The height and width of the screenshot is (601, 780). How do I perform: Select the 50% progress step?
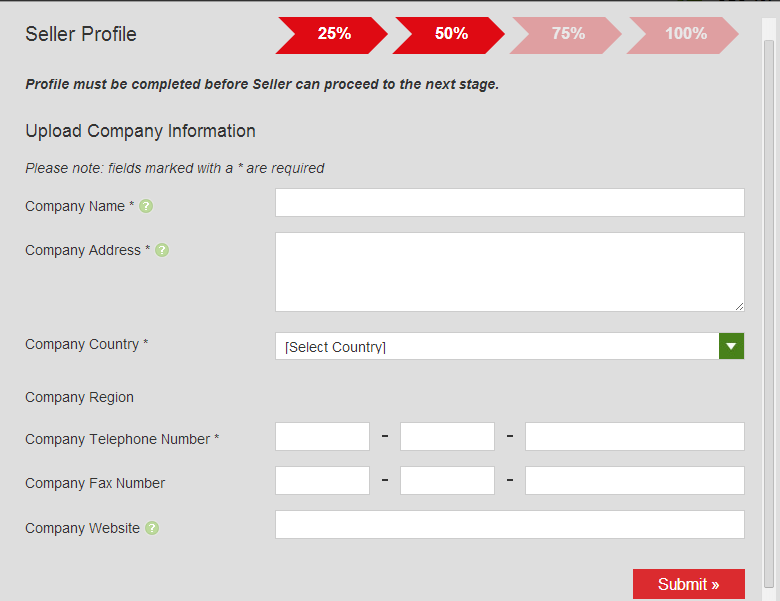coord(450,34)
